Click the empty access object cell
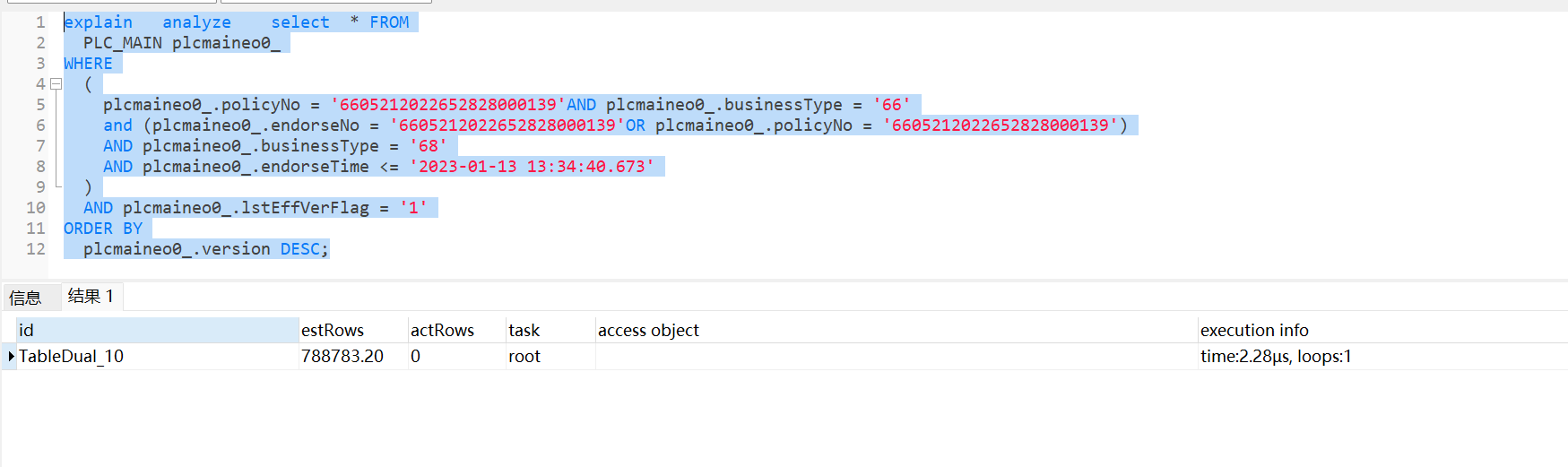Viewport: 1568px width, 467px height. 895,357
